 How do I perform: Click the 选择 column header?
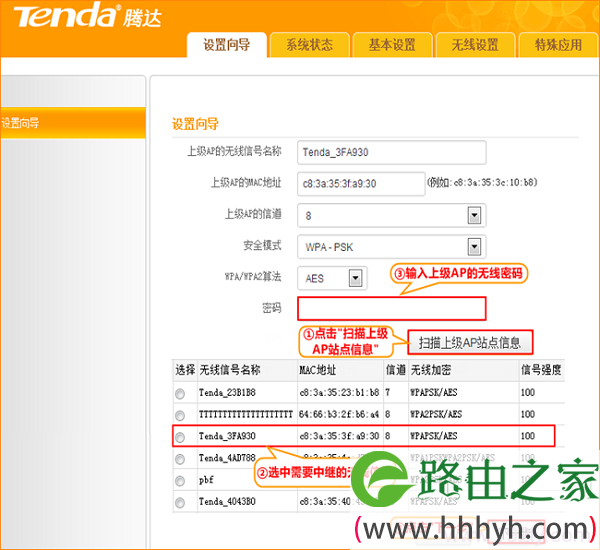(185, 370)
